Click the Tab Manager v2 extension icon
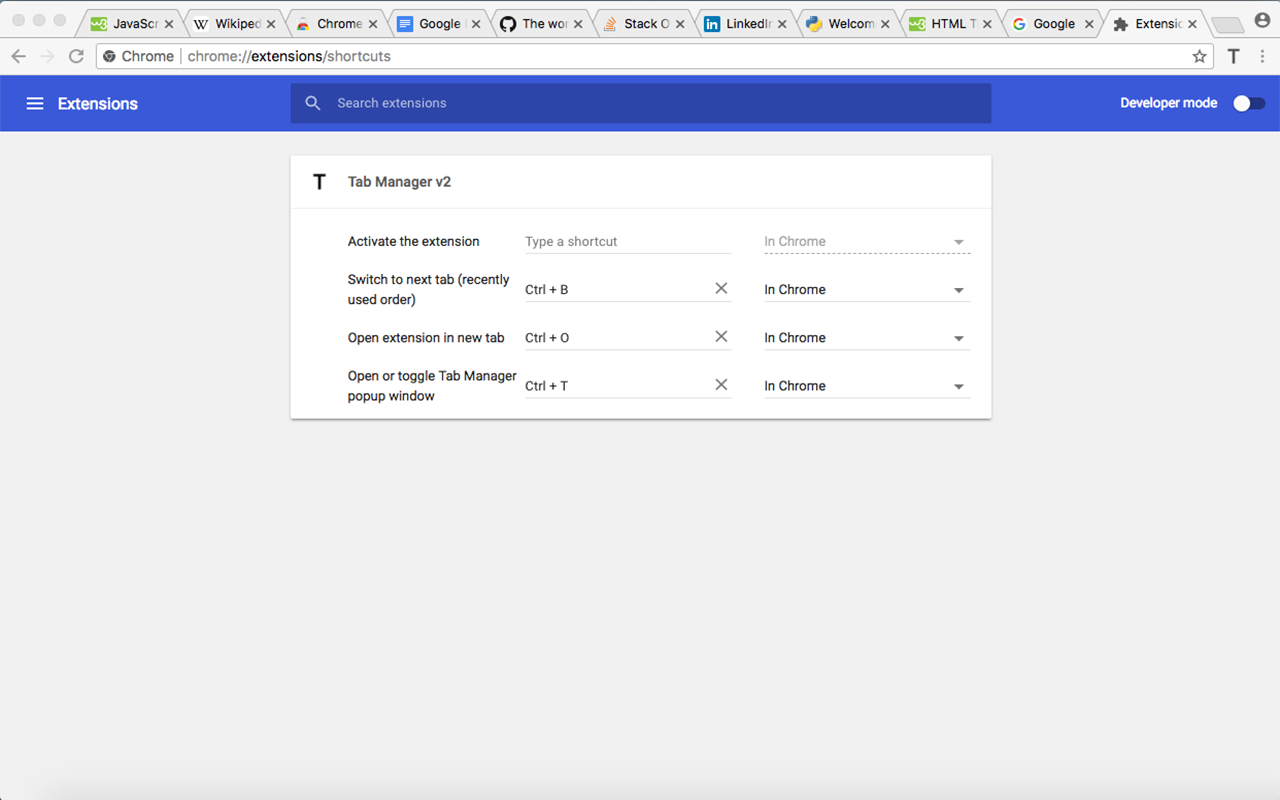 tap(319, 181)
